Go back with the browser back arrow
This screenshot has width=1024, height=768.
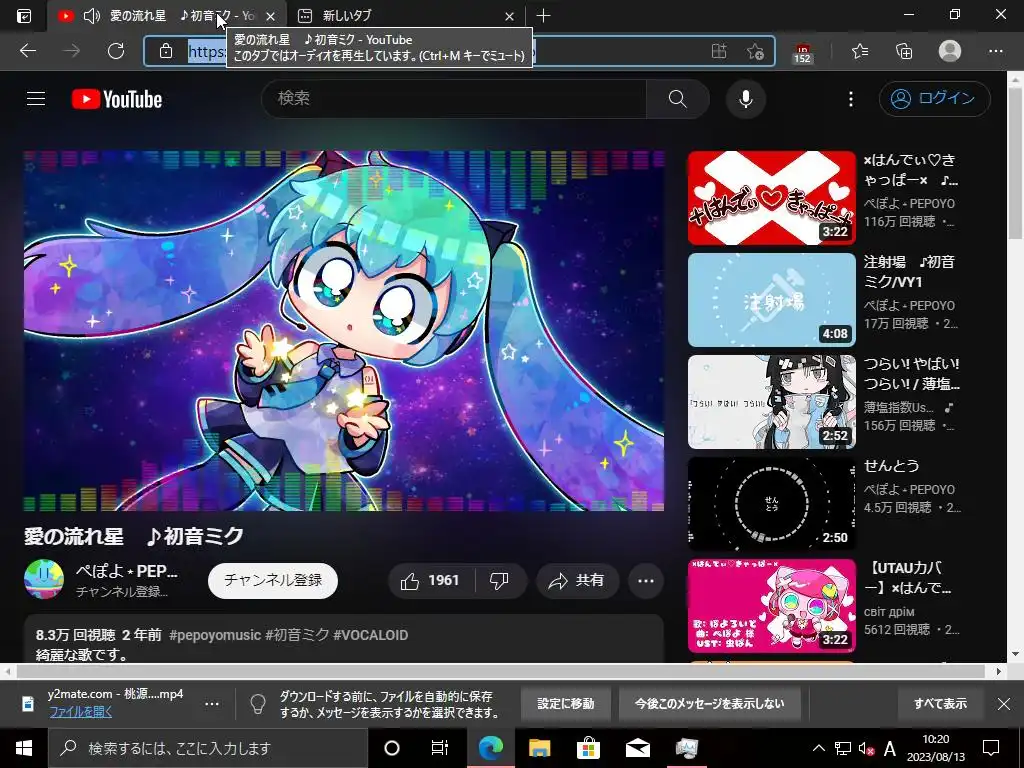tap(28, 51)
